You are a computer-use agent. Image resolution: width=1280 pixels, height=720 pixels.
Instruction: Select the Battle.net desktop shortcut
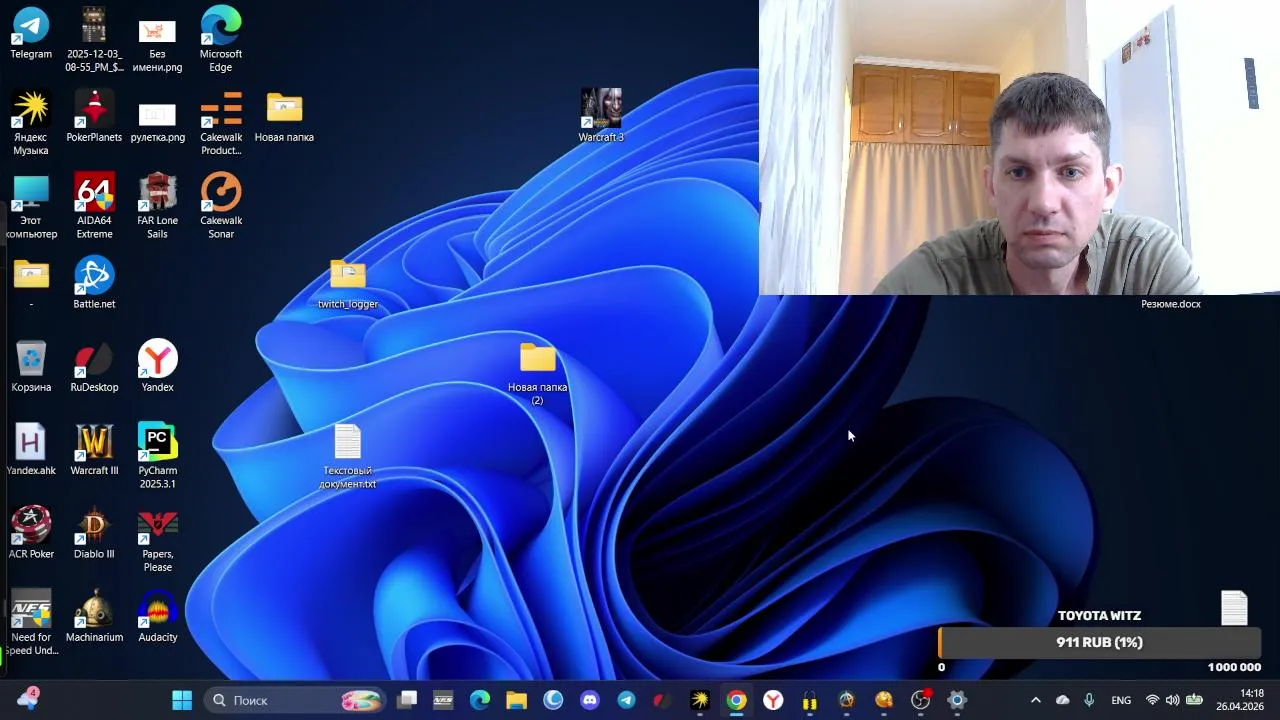point(94,283)
